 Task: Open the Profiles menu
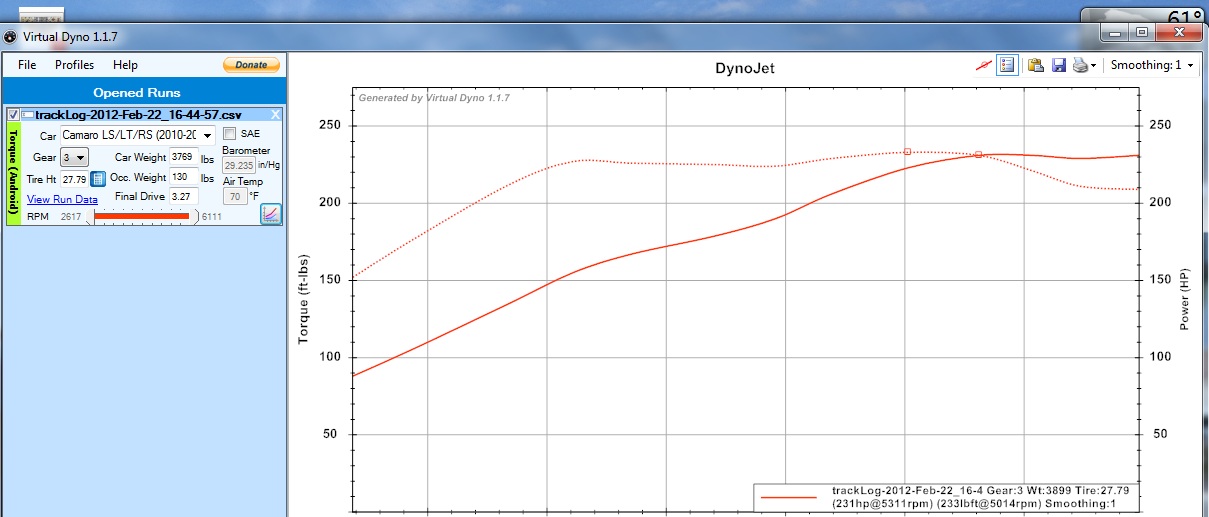[x=74, y=64]
